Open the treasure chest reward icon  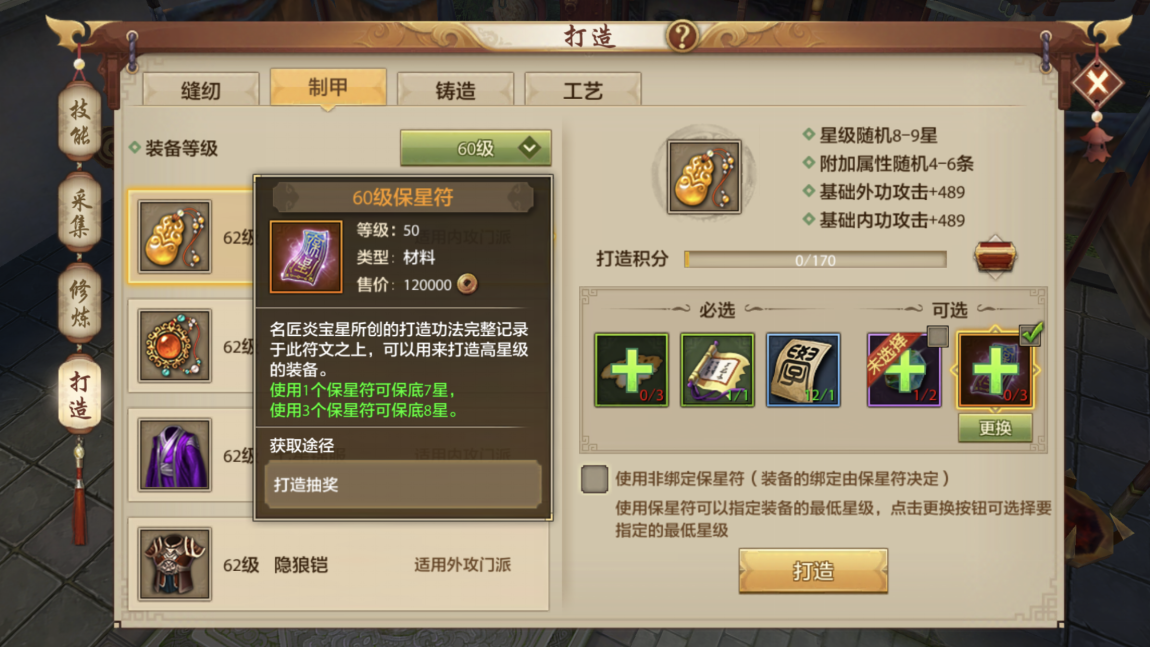995,257
